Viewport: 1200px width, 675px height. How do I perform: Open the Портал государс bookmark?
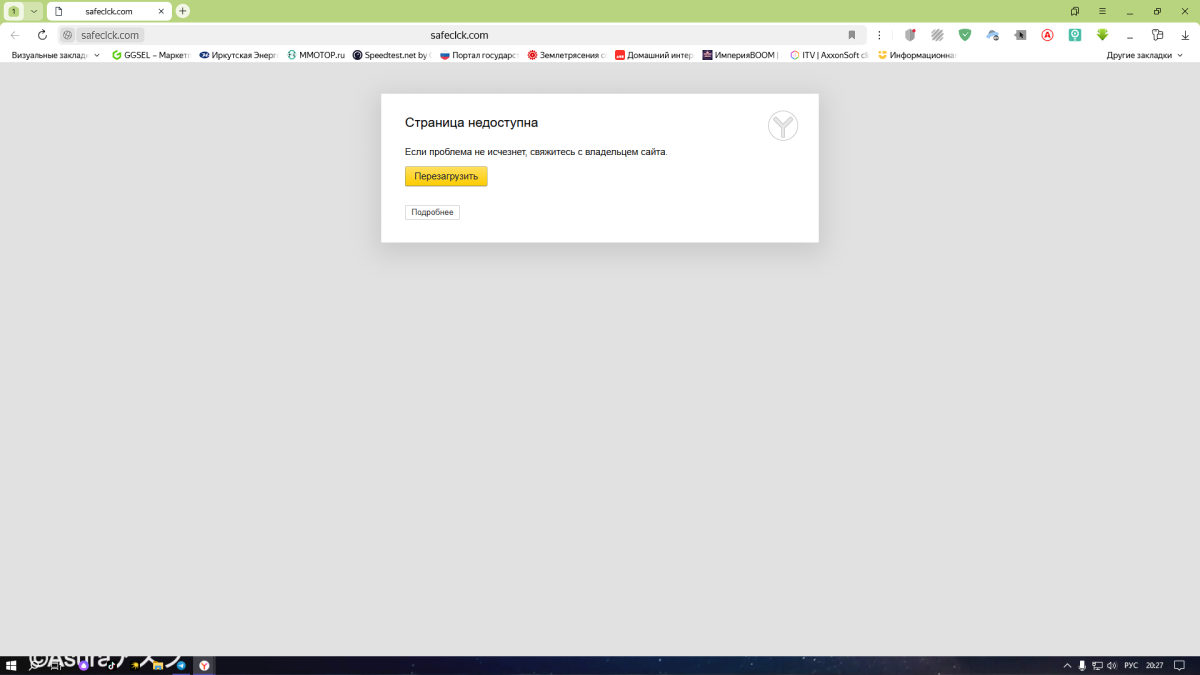[478, 55]
